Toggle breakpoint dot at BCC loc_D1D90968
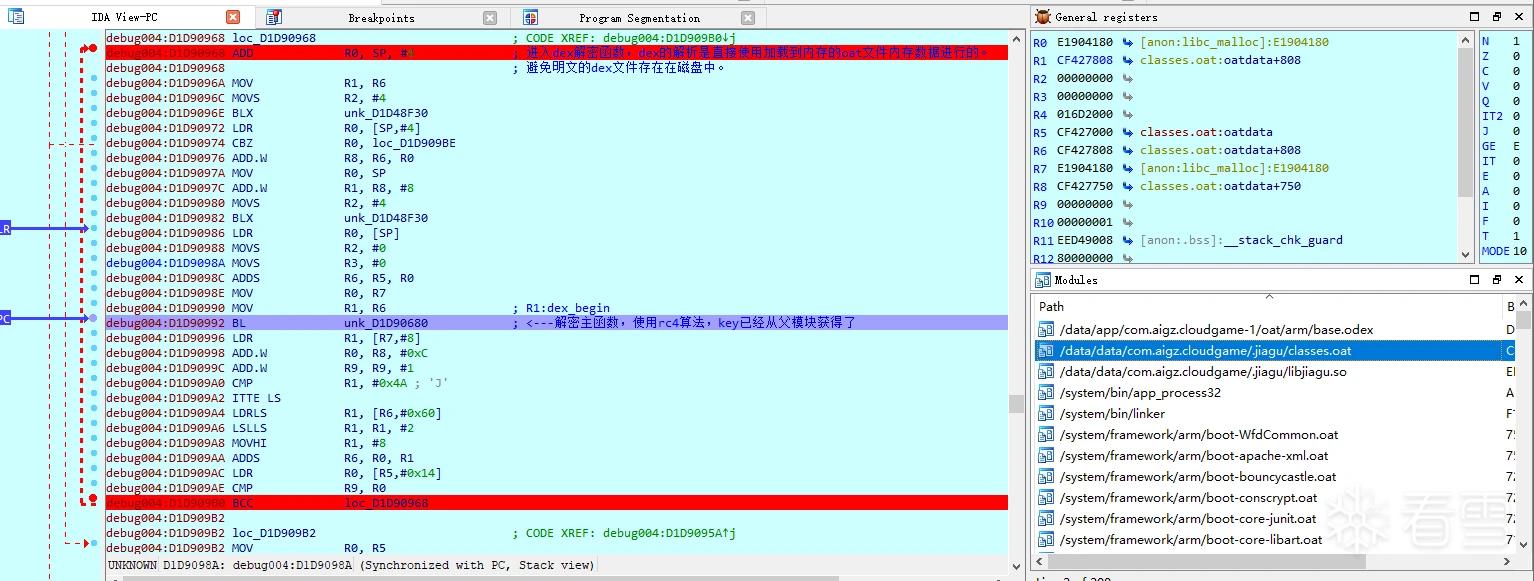Image resolution: width=1534 pixels, height=581 pixels. (x=93, y=498)
